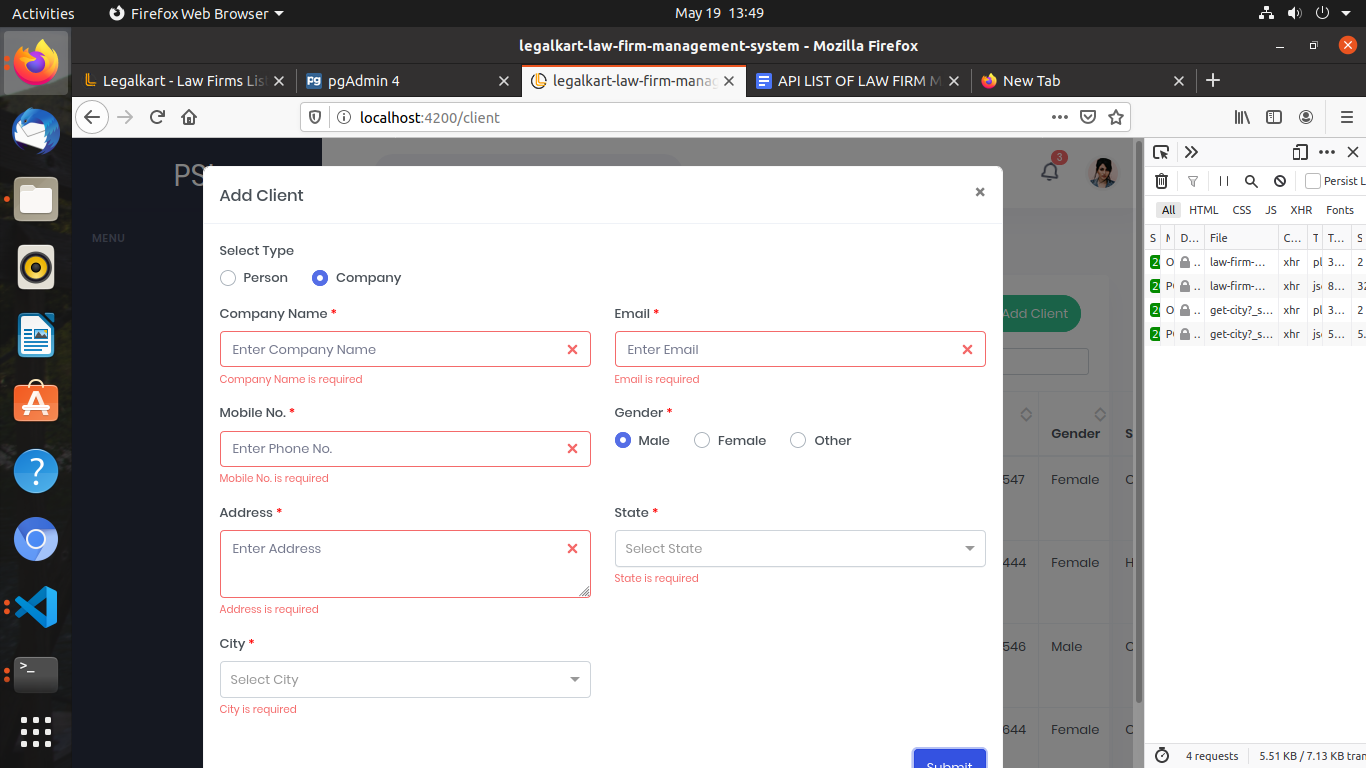Viewport: 1366px width, 768px height.
Task: Open the Firefox home page icon
Action: click(189, 117)
